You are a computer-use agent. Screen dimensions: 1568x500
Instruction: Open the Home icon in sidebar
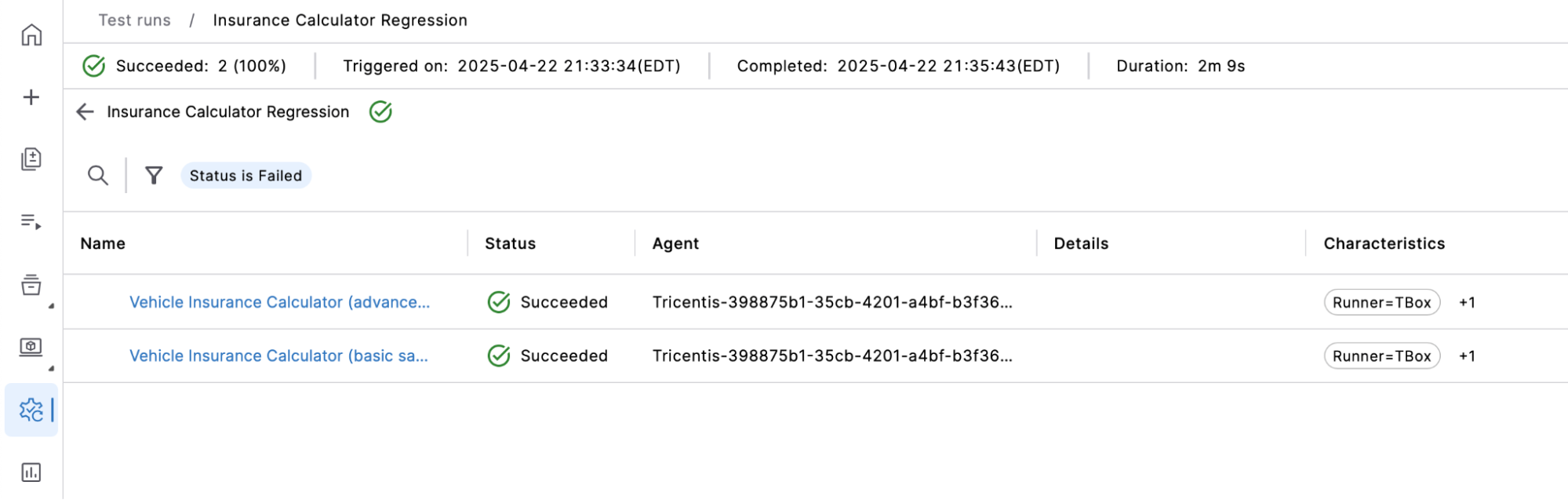(x=31, y=35)
